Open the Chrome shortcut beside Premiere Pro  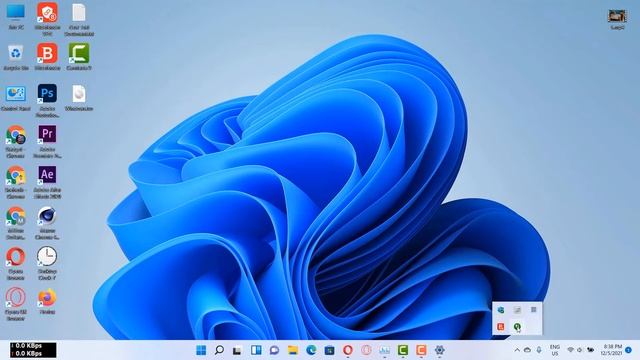[16, 141]
